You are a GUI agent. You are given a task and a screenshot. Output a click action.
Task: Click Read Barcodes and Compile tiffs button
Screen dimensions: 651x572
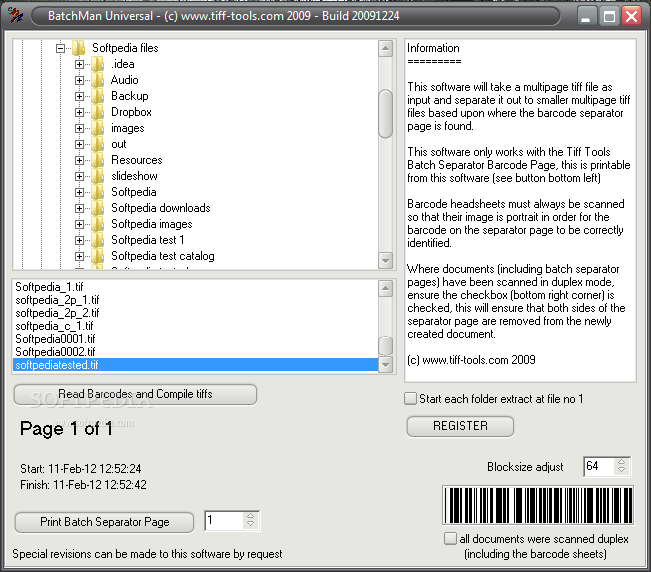click(135, 394)
